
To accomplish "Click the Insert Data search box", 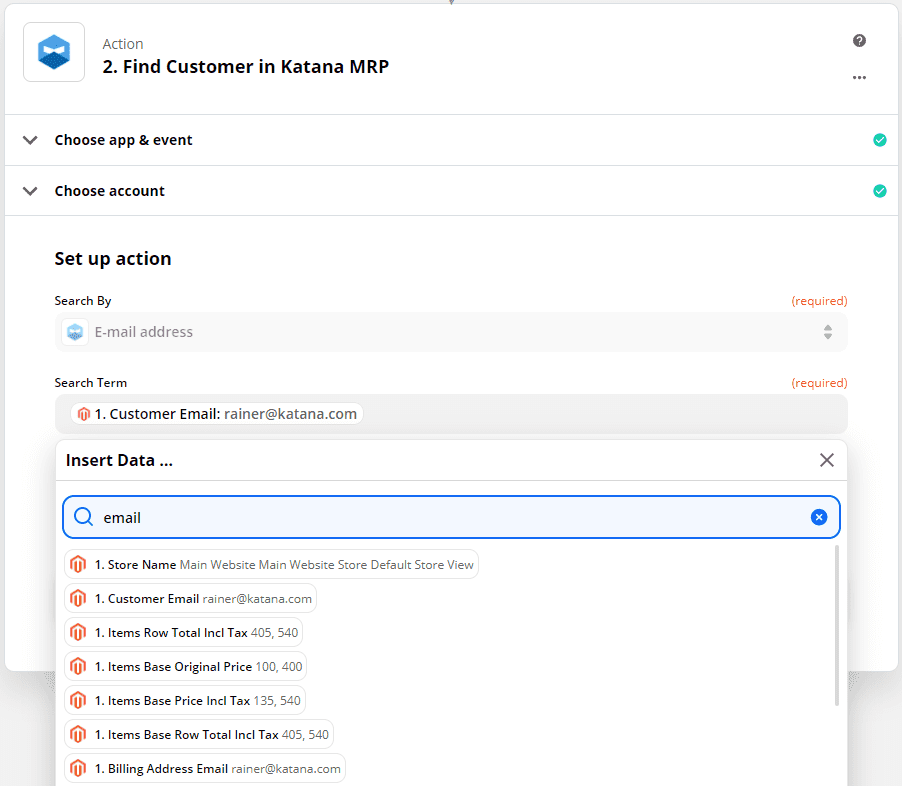I will click(x=451, y=517).
